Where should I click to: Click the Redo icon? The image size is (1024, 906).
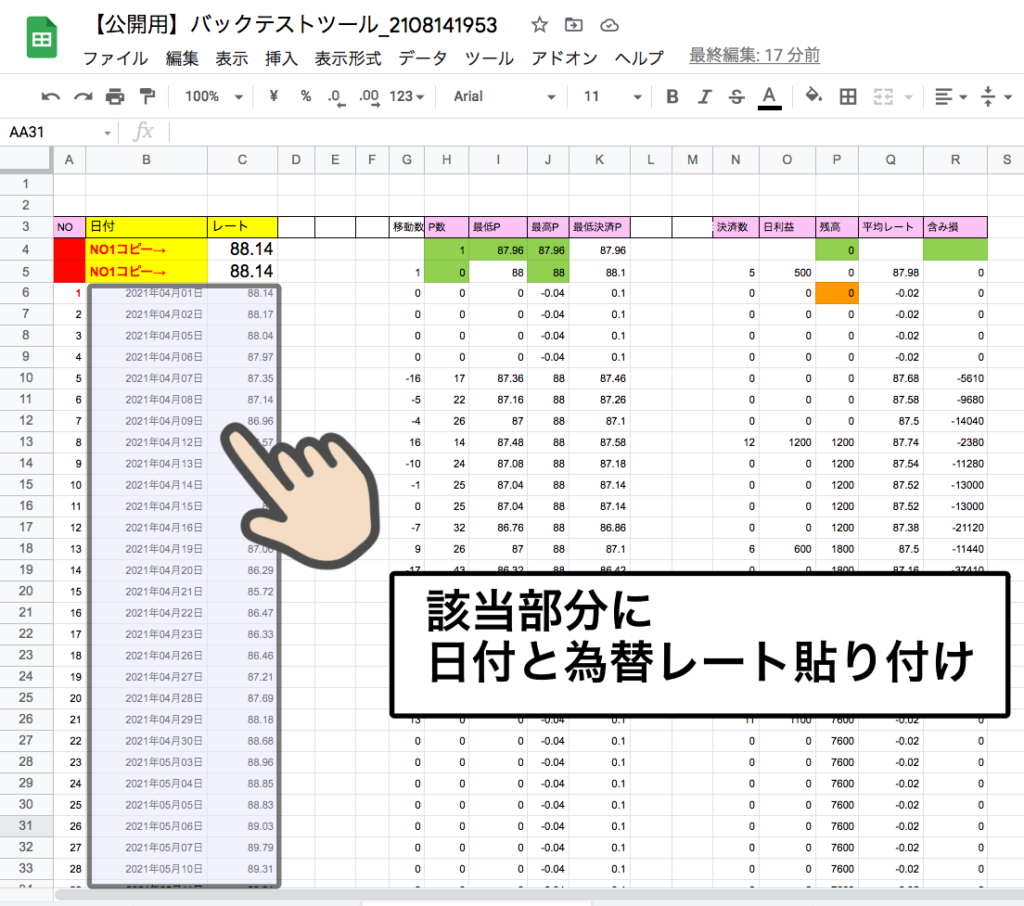coord(84,96)
